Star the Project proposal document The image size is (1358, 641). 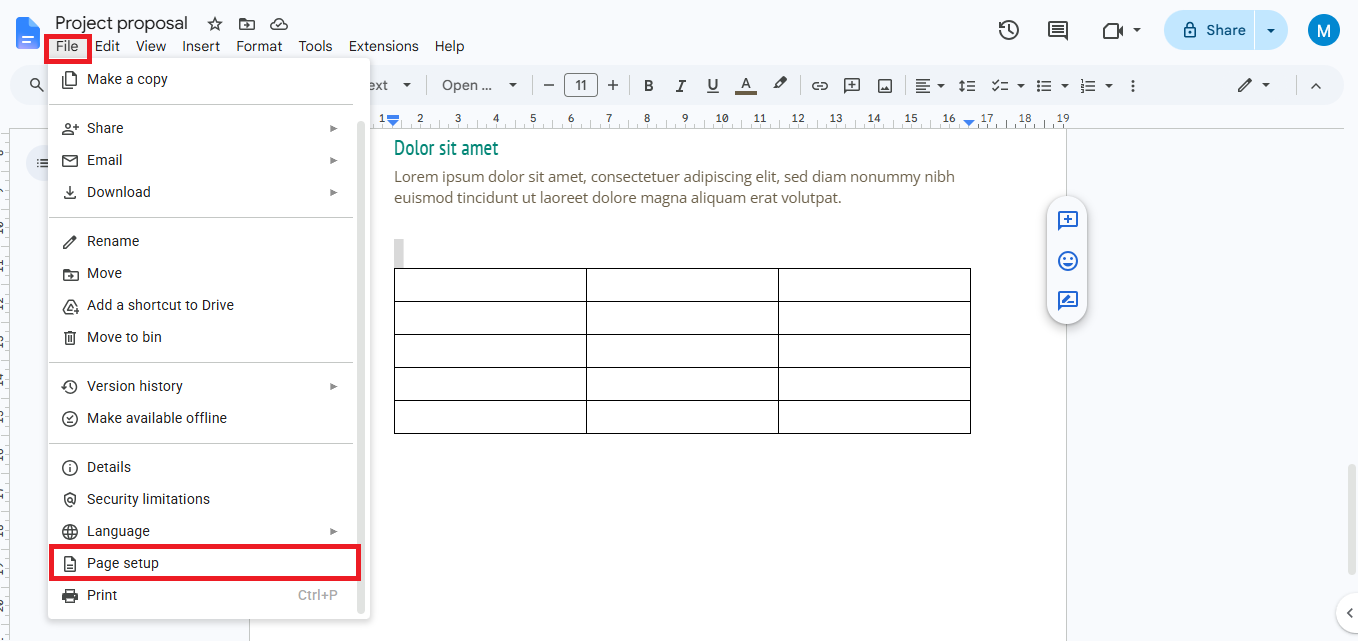[x=215, y=23]
